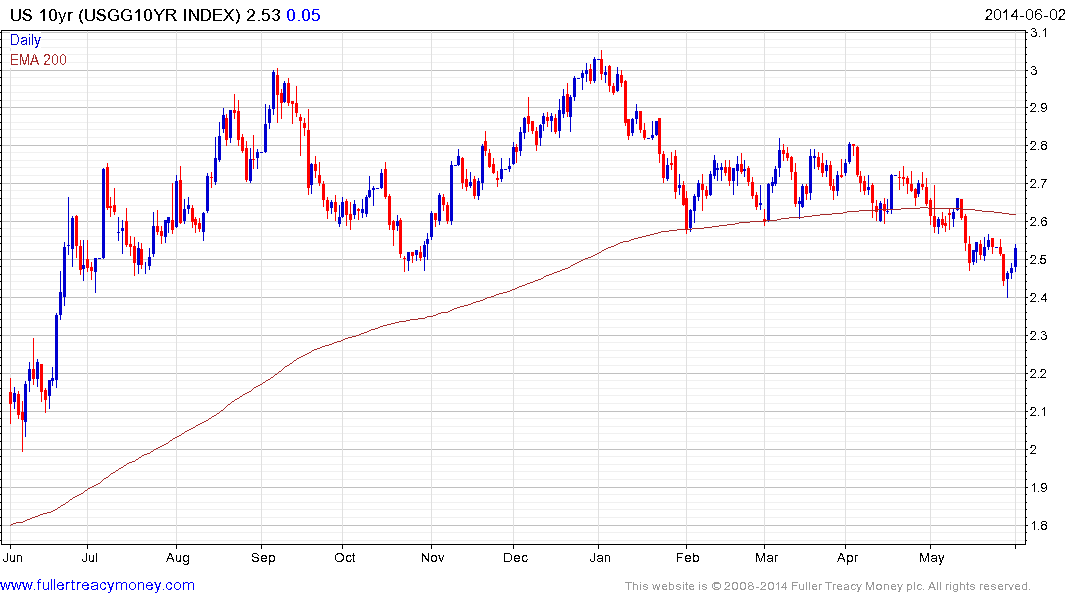Click the Dec label on the x-axis

click(516, 557)
